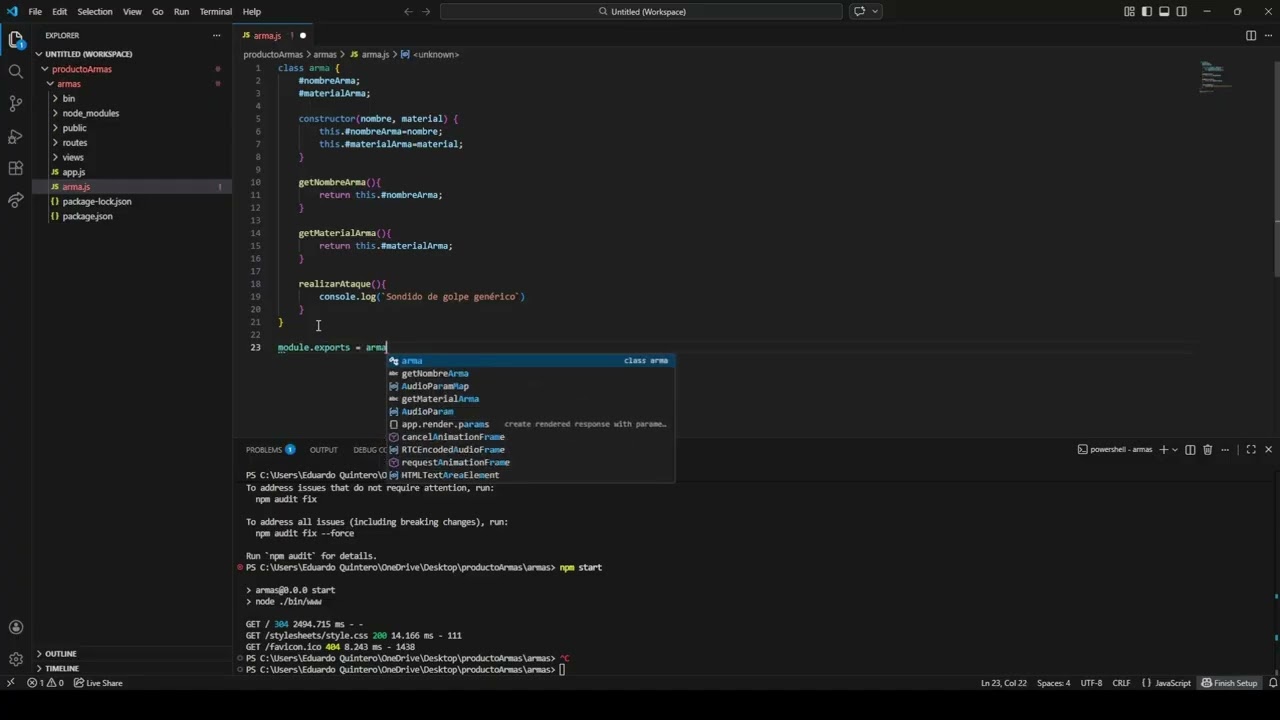Open the Edit menu
Image resolution: width=1280 pixels, height=720 pixels.
tap(60, 11)
